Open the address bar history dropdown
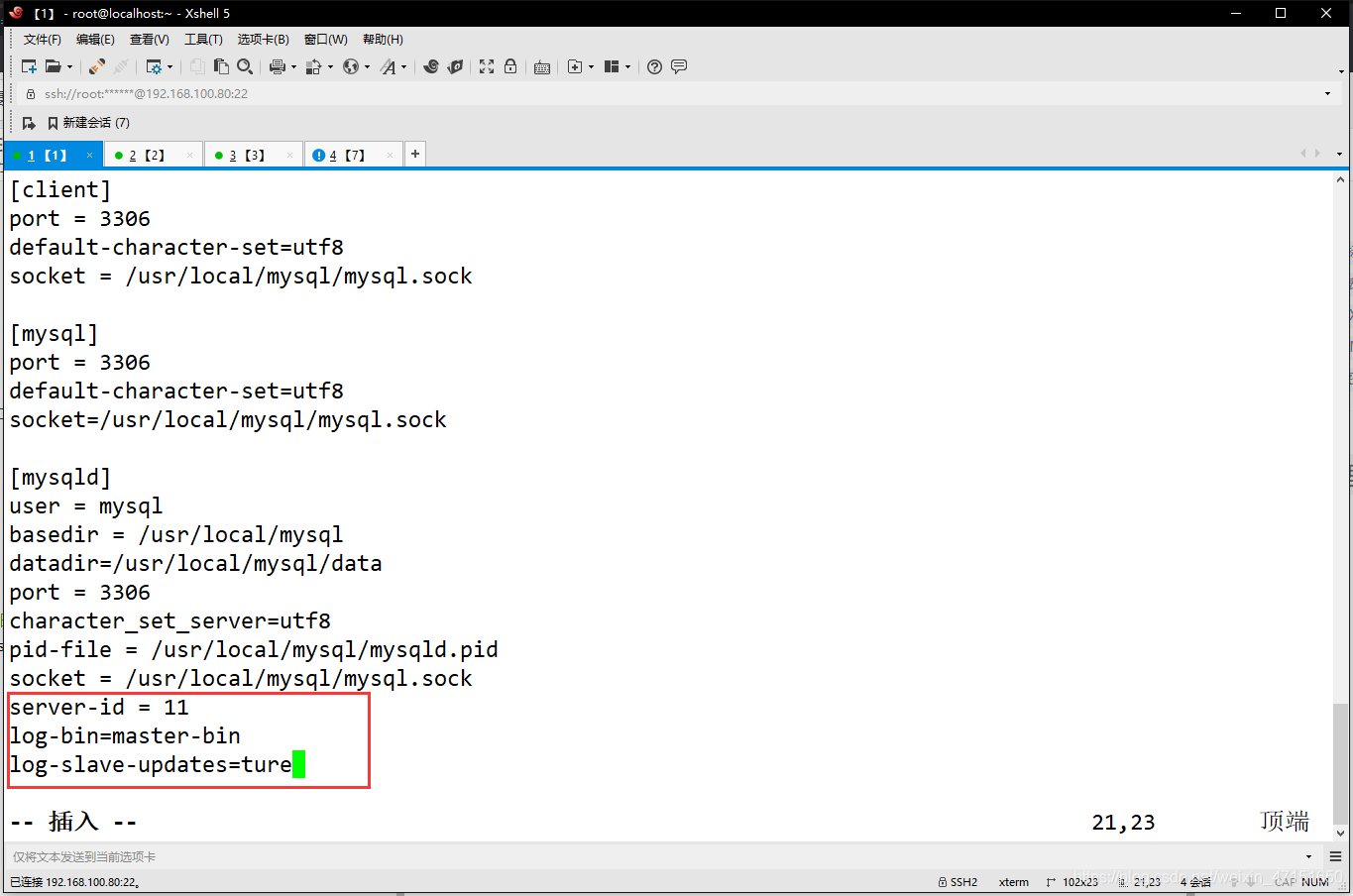This screenshot has width=1353, height=896. [x=1327, y=93]
